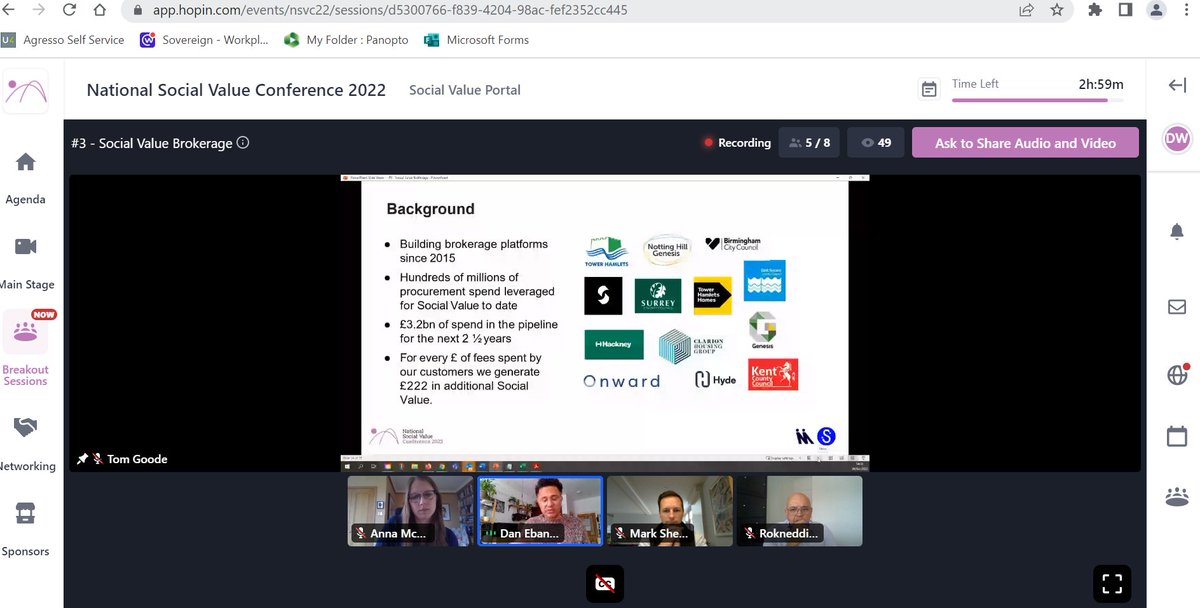The width and height of the screenshot is (1200, 608).
Task: Click the pin icon next to Tom Goode
Action: coord(82,459)
